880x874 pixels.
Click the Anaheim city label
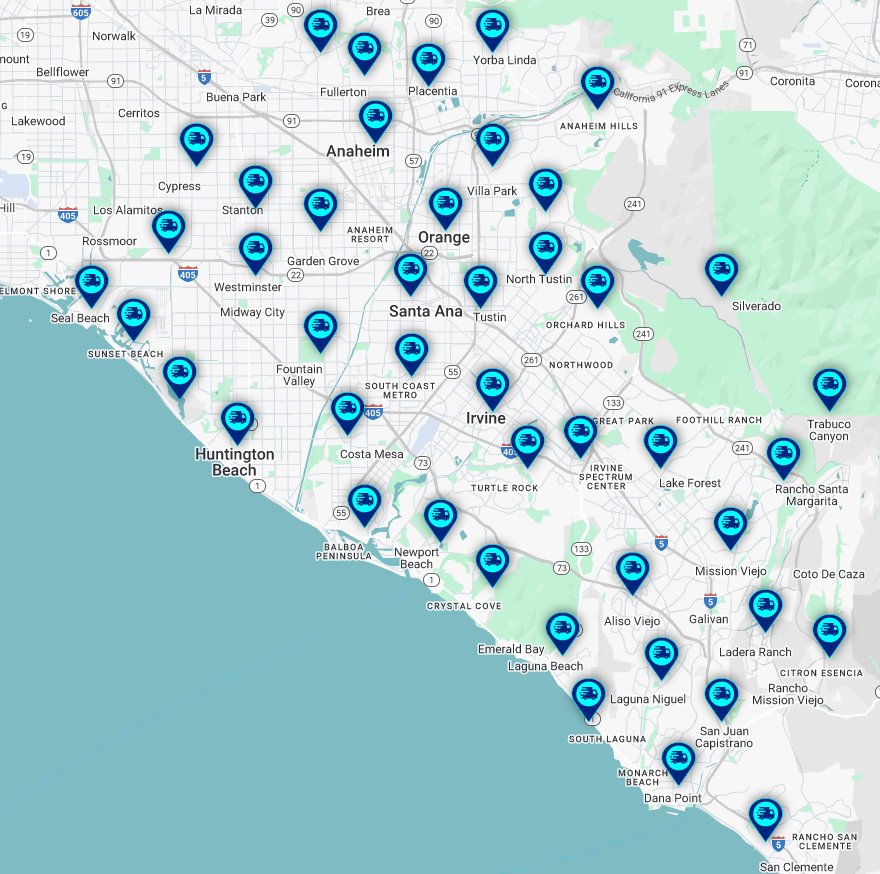[357, 151]
